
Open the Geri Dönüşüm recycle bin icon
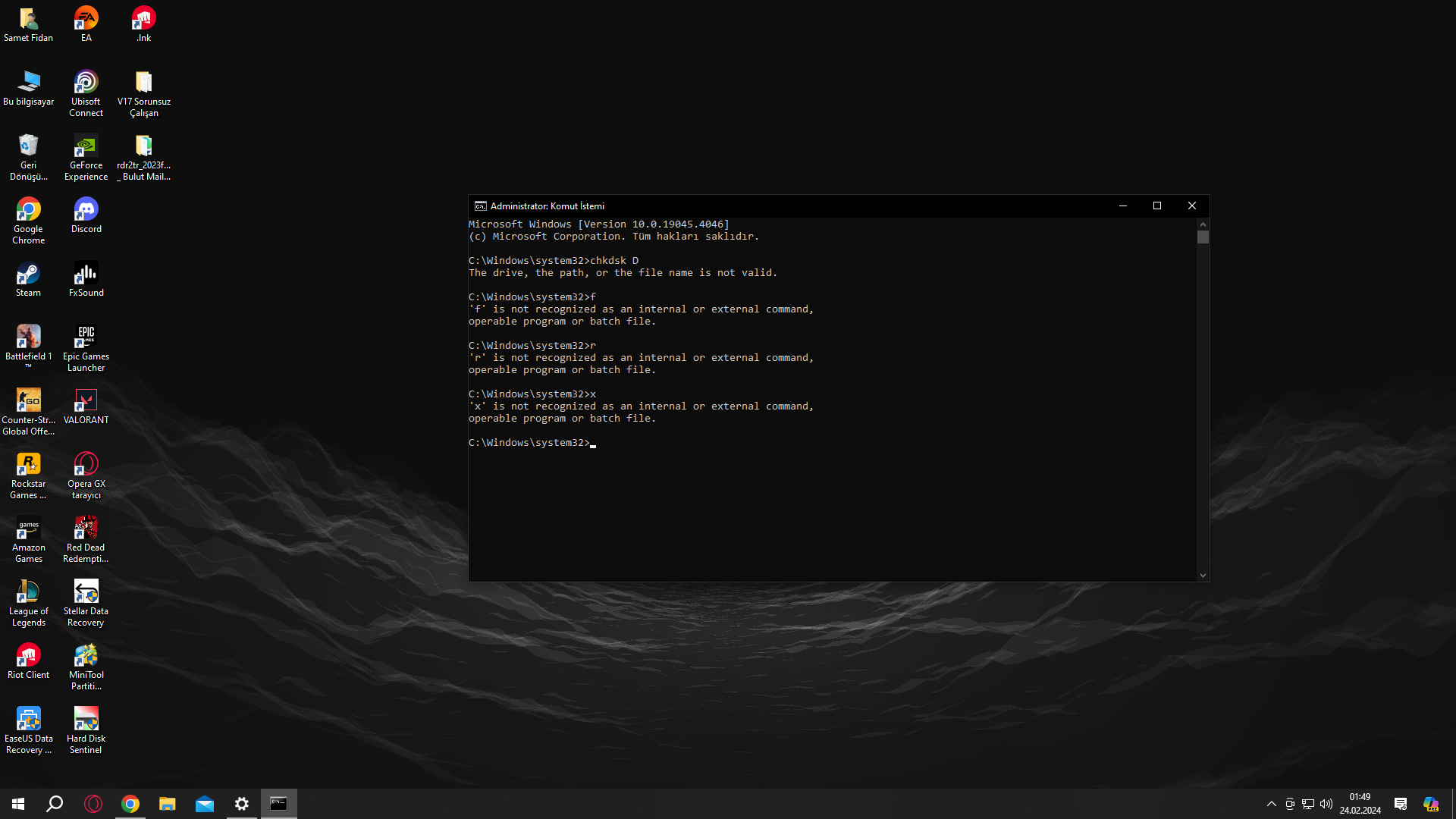coord(28,158)
